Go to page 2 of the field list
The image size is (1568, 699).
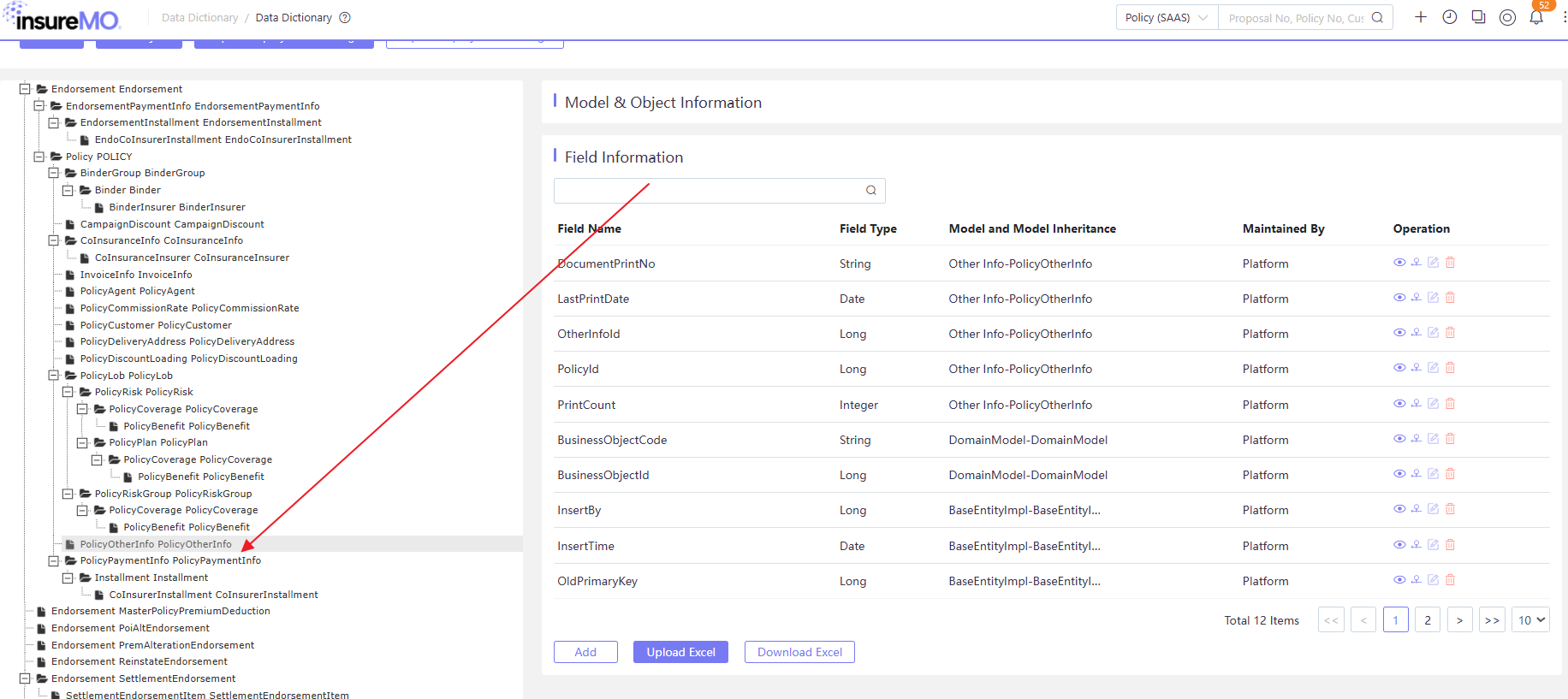1428,620
